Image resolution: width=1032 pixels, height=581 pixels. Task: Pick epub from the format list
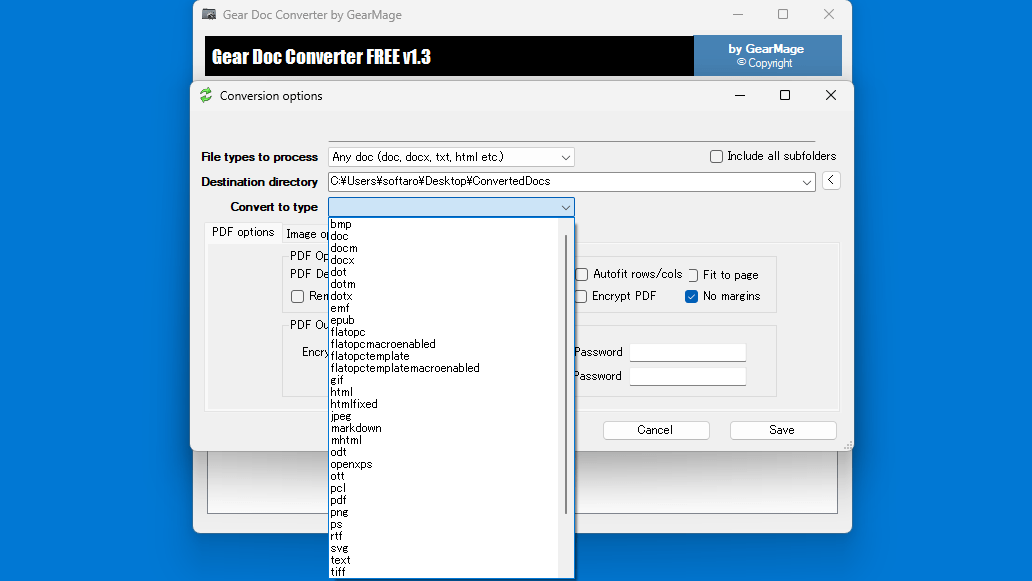click(x=342, y=320)
